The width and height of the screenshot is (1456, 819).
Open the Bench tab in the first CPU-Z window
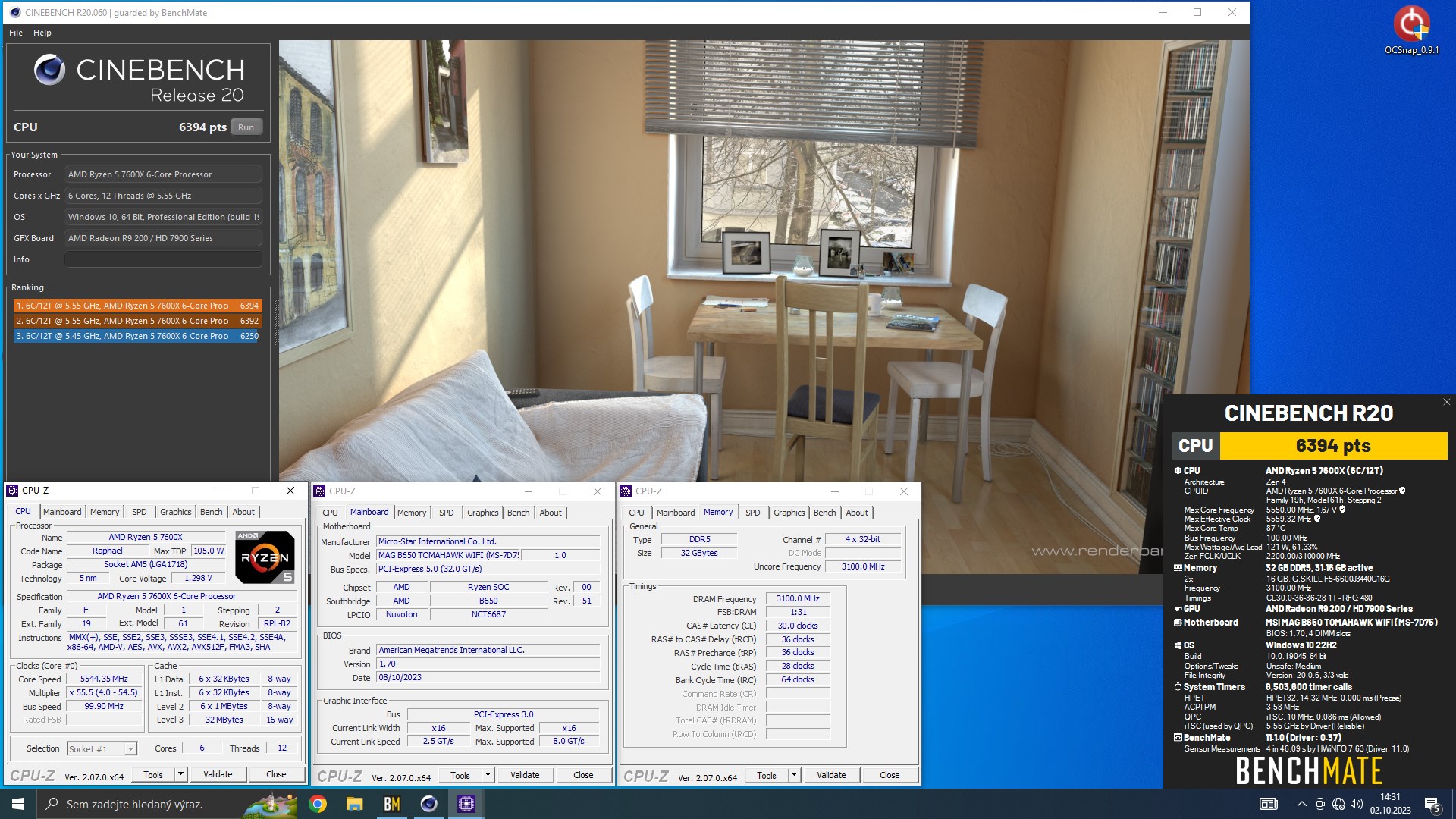tap(212, 512)
